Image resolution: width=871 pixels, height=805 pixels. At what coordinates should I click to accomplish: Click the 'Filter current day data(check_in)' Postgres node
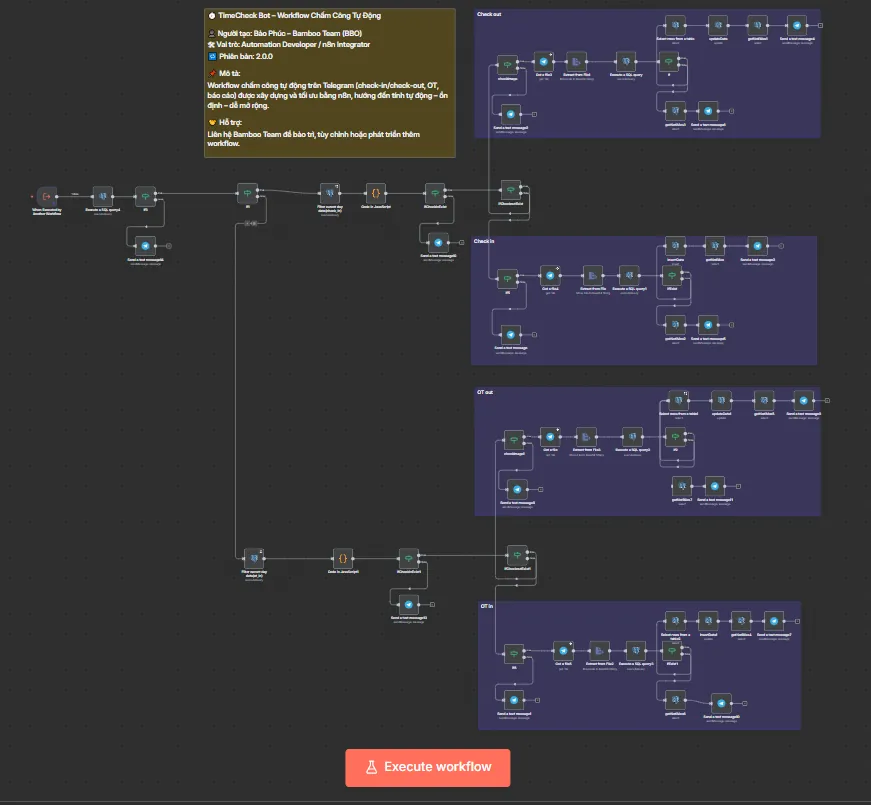pos(329,191)
